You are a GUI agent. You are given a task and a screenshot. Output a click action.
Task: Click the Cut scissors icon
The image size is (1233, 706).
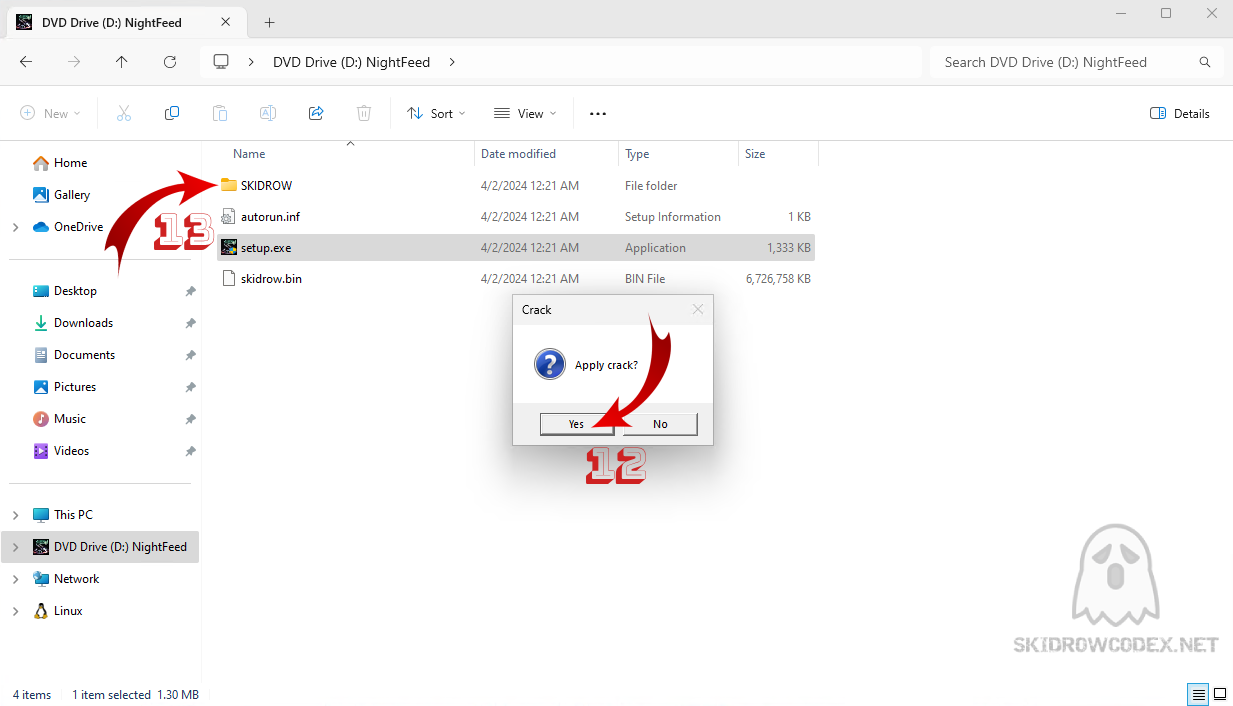tap(124, 113)
